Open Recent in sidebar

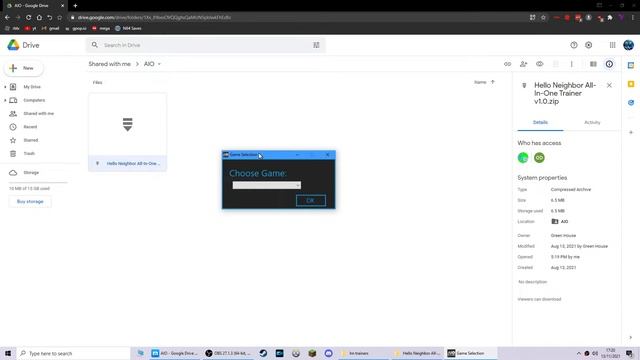tap(30, 127)
